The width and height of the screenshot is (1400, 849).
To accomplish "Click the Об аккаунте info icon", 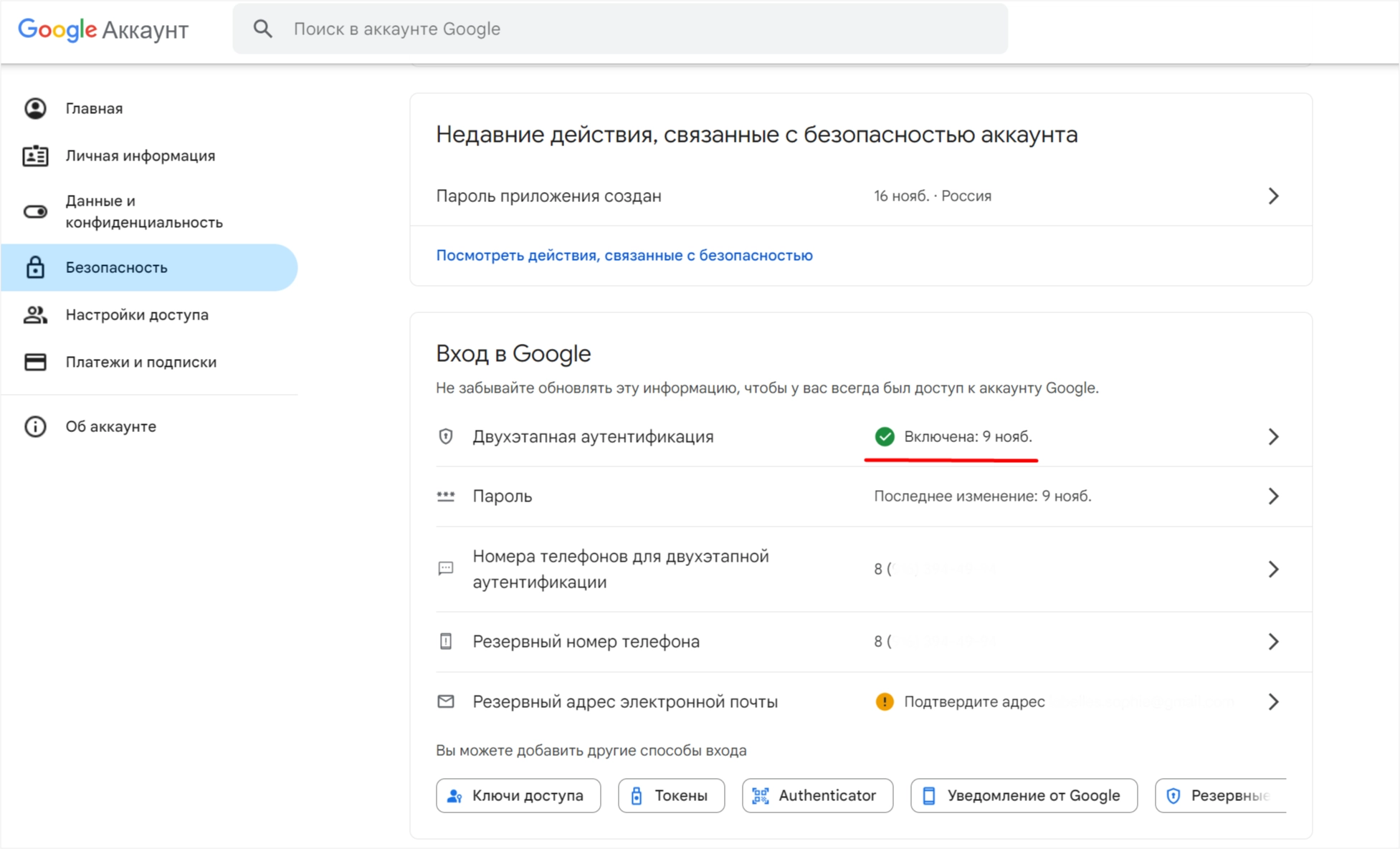I will click(35, 426).
